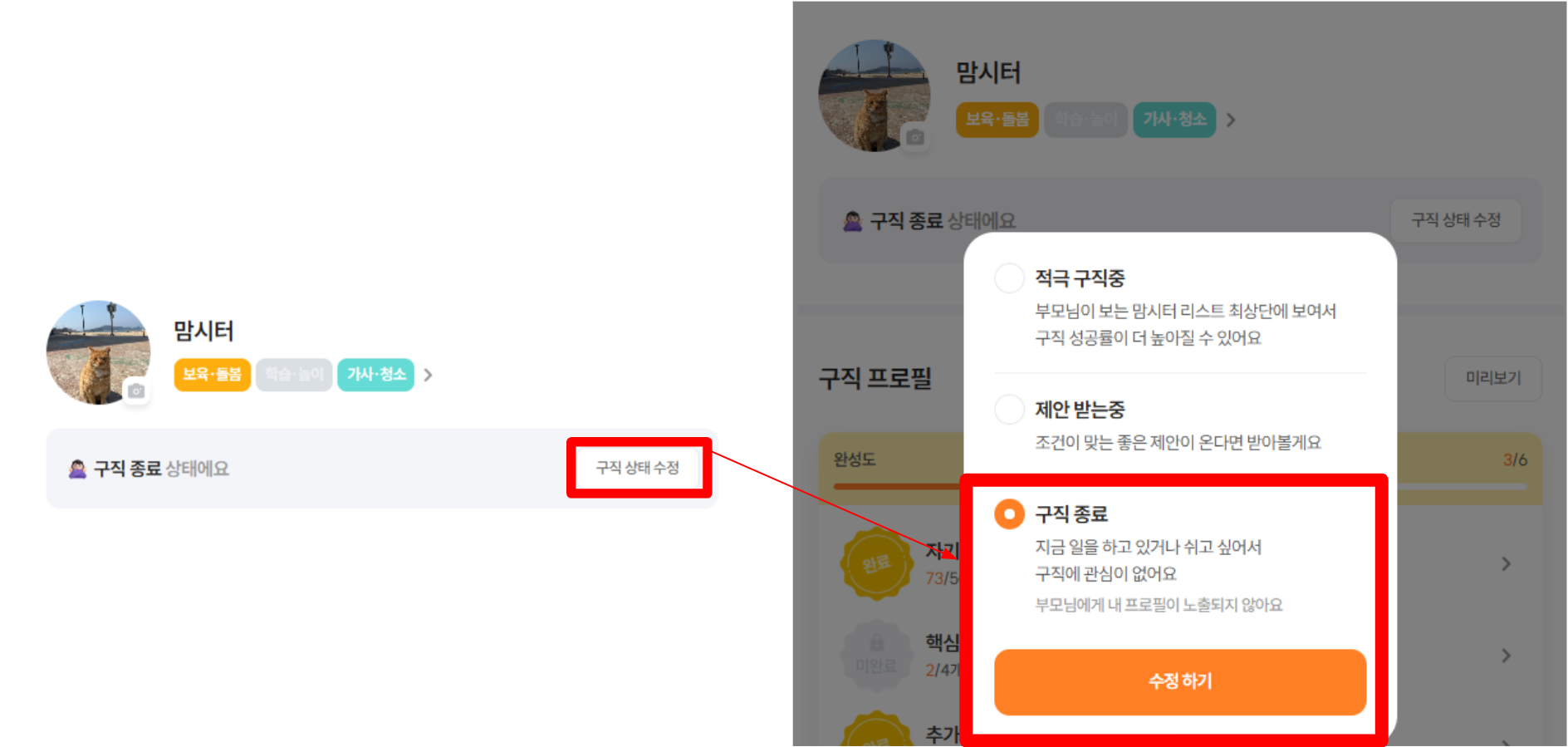Click the 완성도 progress bar

click(899, 486)
